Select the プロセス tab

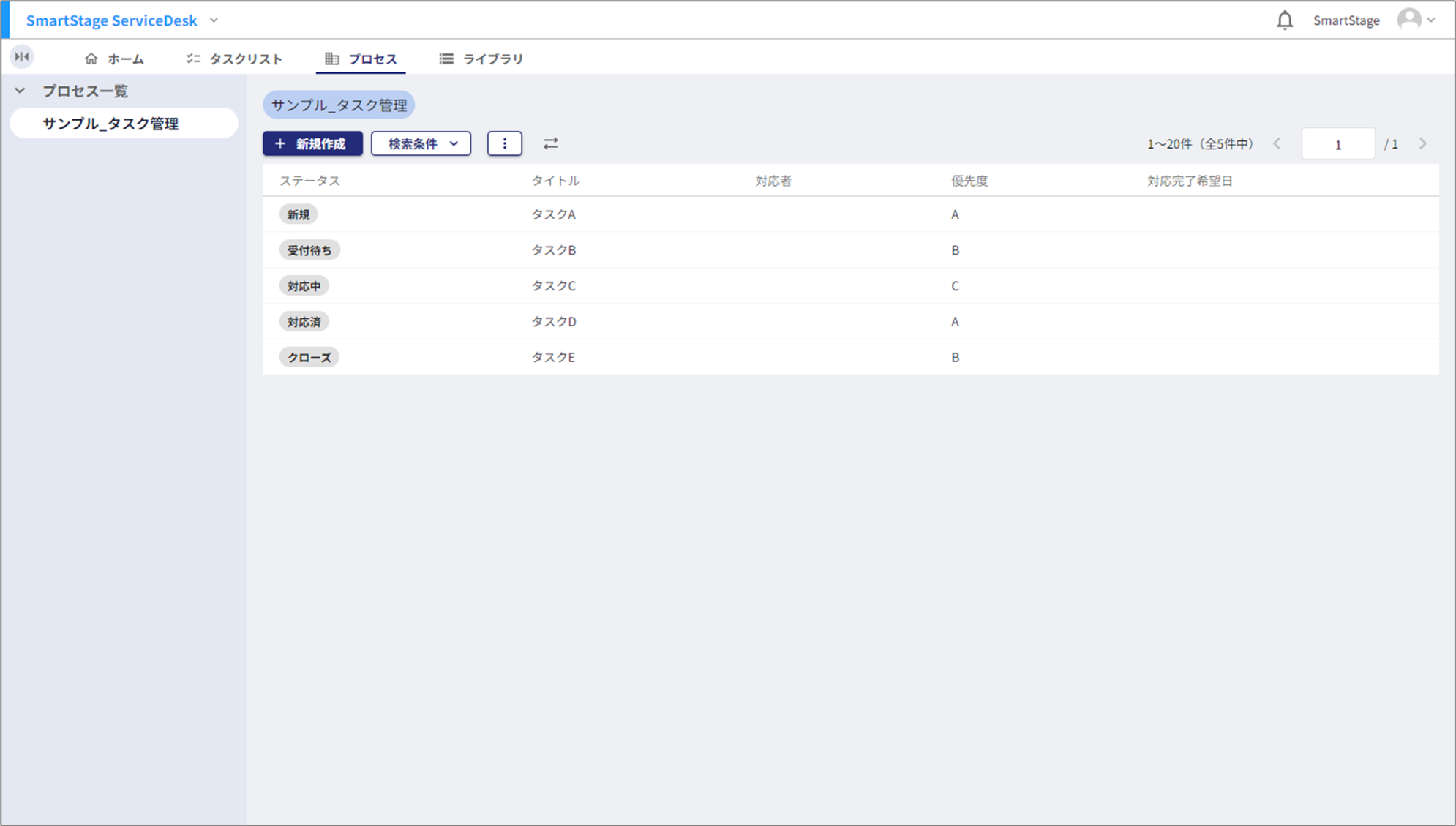pyautogui.click(x=361, y=59)
